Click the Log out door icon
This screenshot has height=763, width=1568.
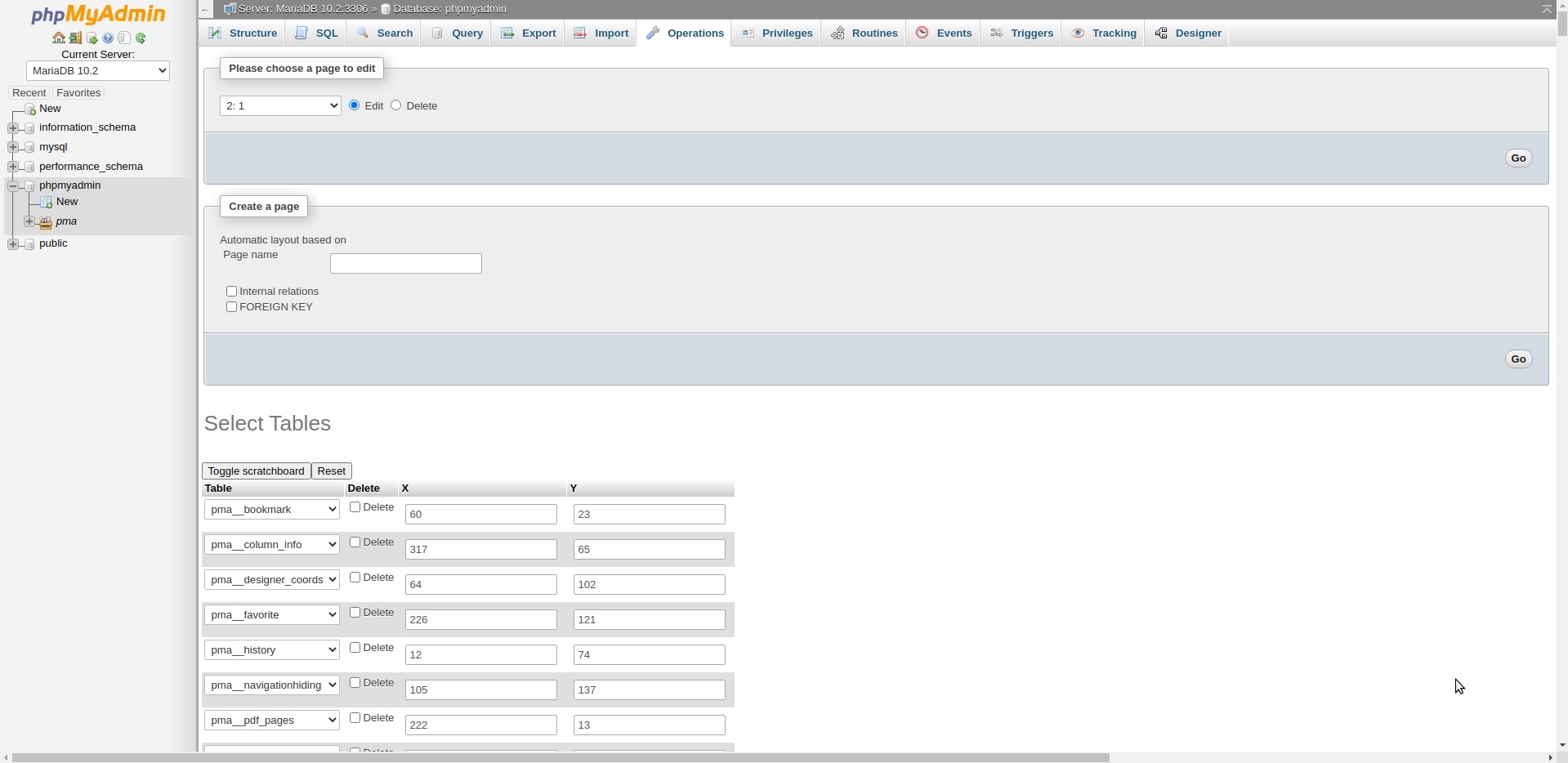[x=75, y=38]
